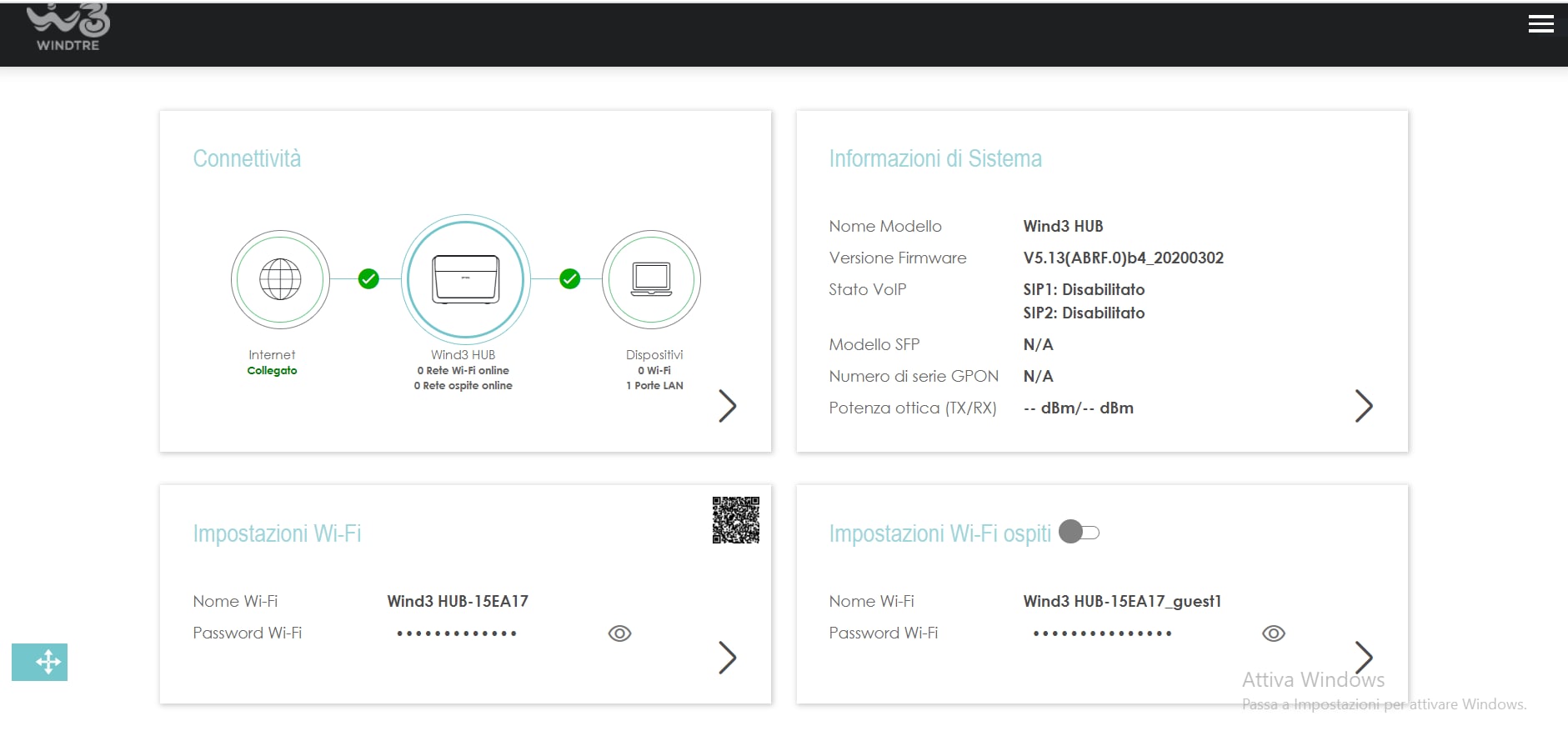The width and height of the screenshot is (1568, 736).
Task: Click Potenza ottica value -- dBm/-- dBm
Action: coord(1078,408)
